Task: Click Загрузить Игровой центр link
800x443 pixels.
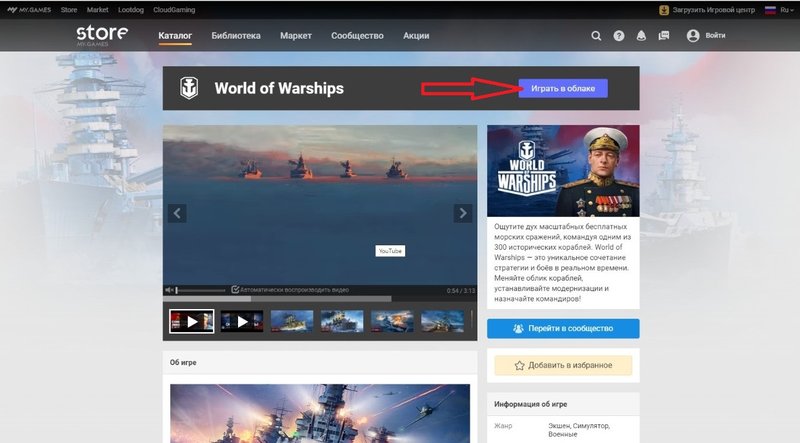Action: (x=713, y=10)
